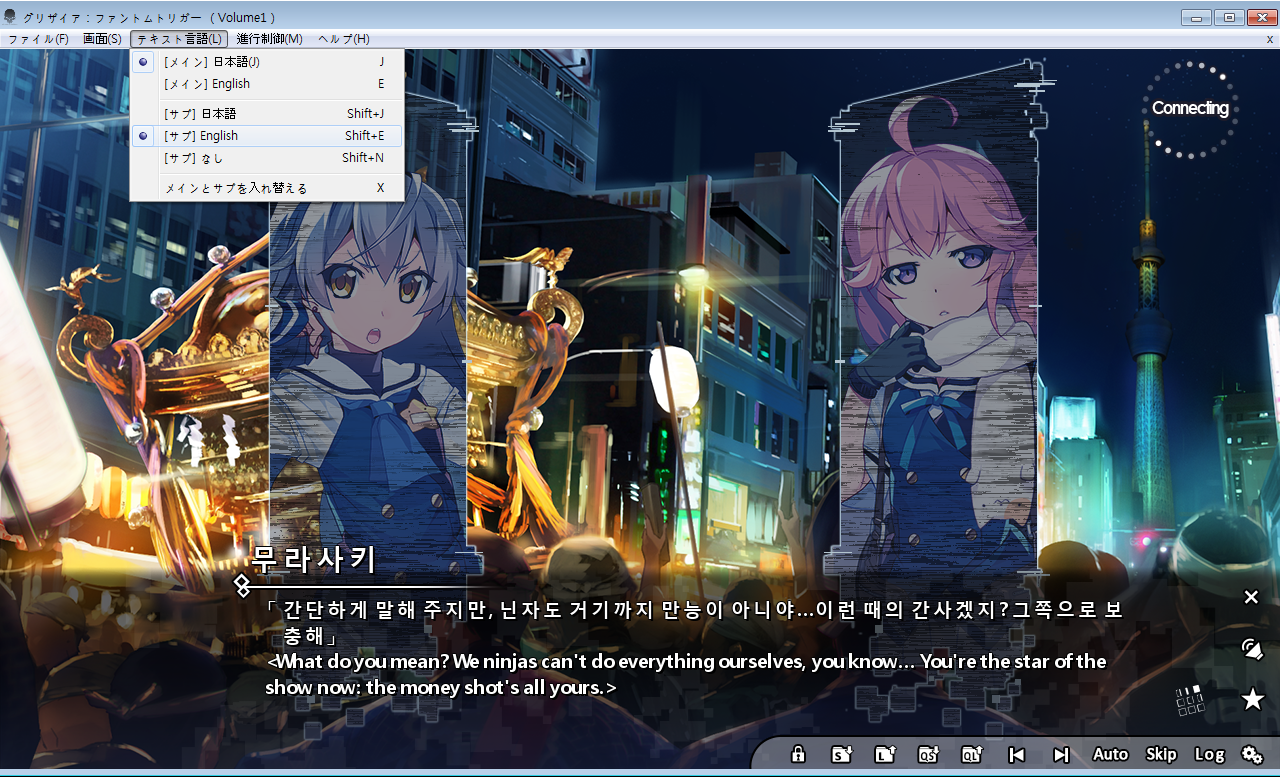1280x777 pixels.
Task: Open the Save (S) icon
Action: [842, 754]
